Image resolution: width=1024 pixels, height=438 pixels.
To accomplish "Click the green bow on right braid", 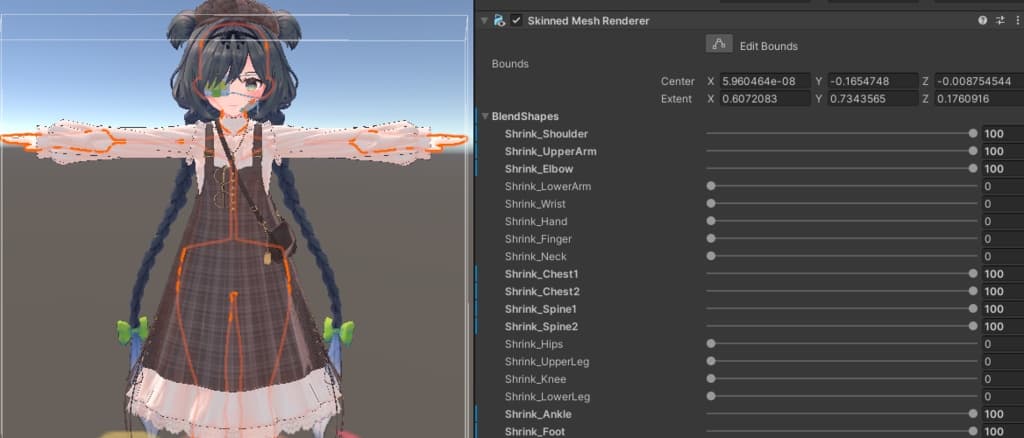I will coord(338,330).
